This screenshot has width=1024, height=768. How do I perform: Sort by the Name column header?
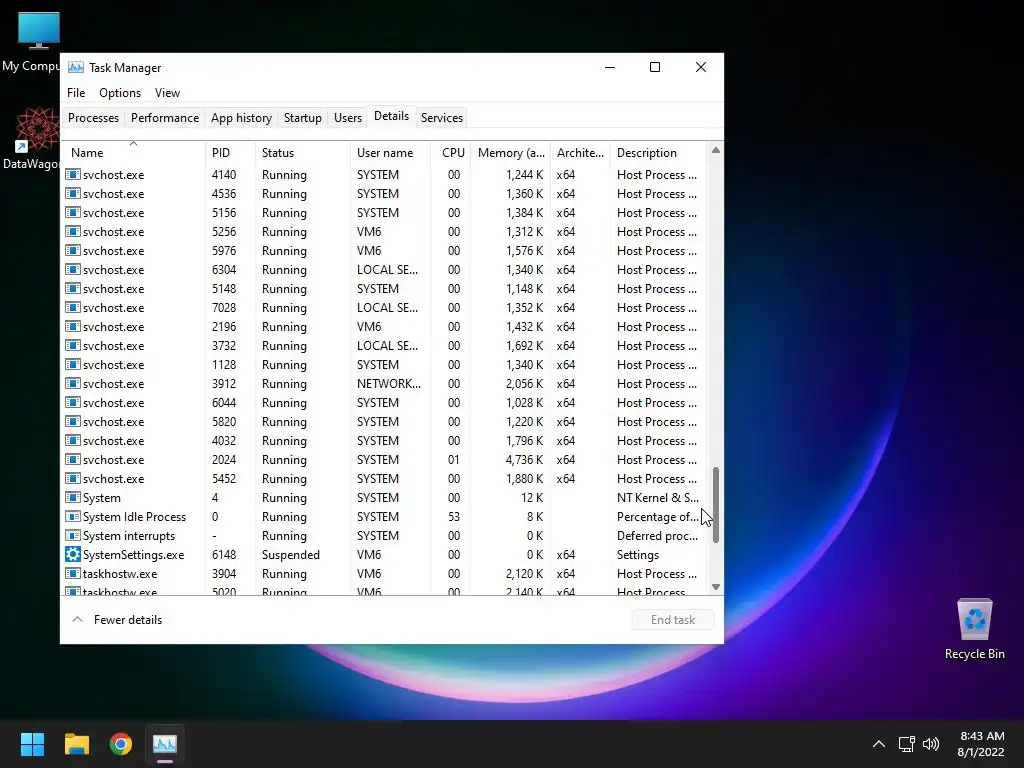pyautogui.click(x=133, y=152)
